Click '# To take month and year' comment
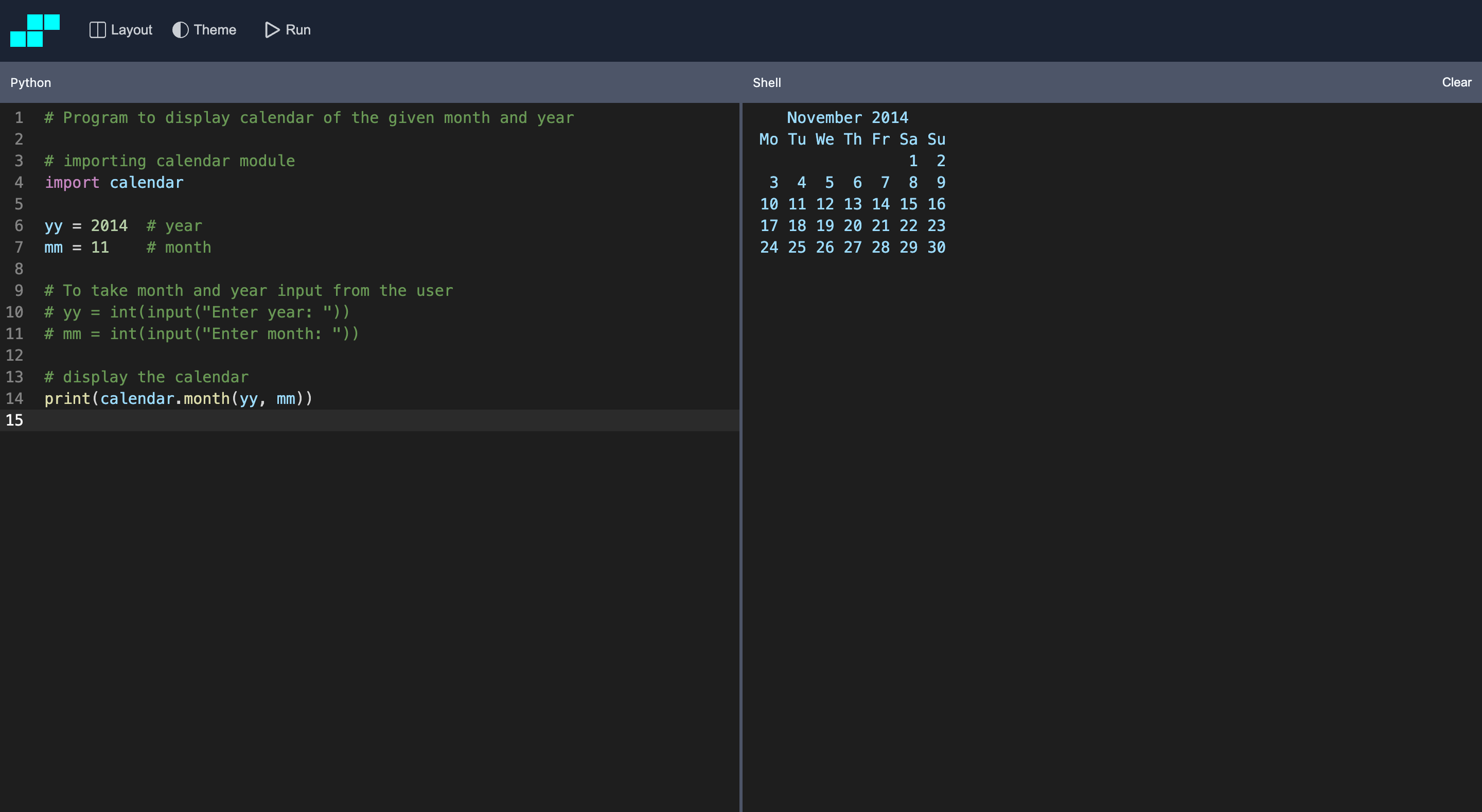 coord(249,291)
